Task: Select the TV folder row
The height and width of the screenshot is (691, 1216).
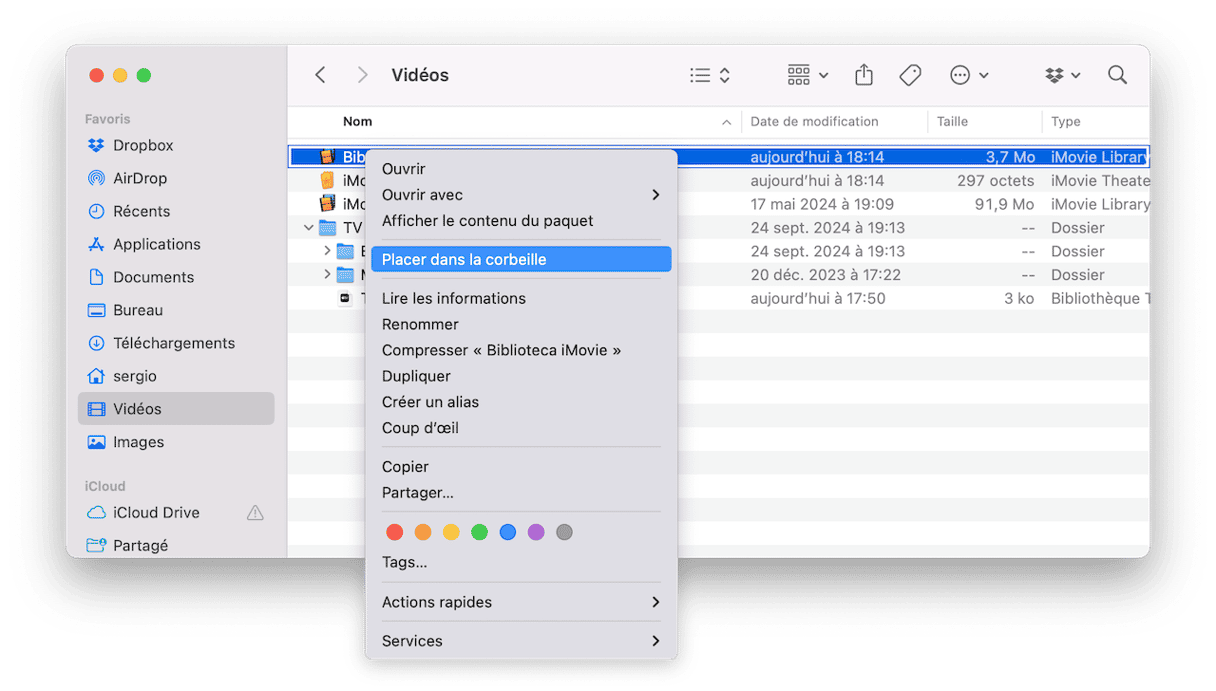Action: 718,228
